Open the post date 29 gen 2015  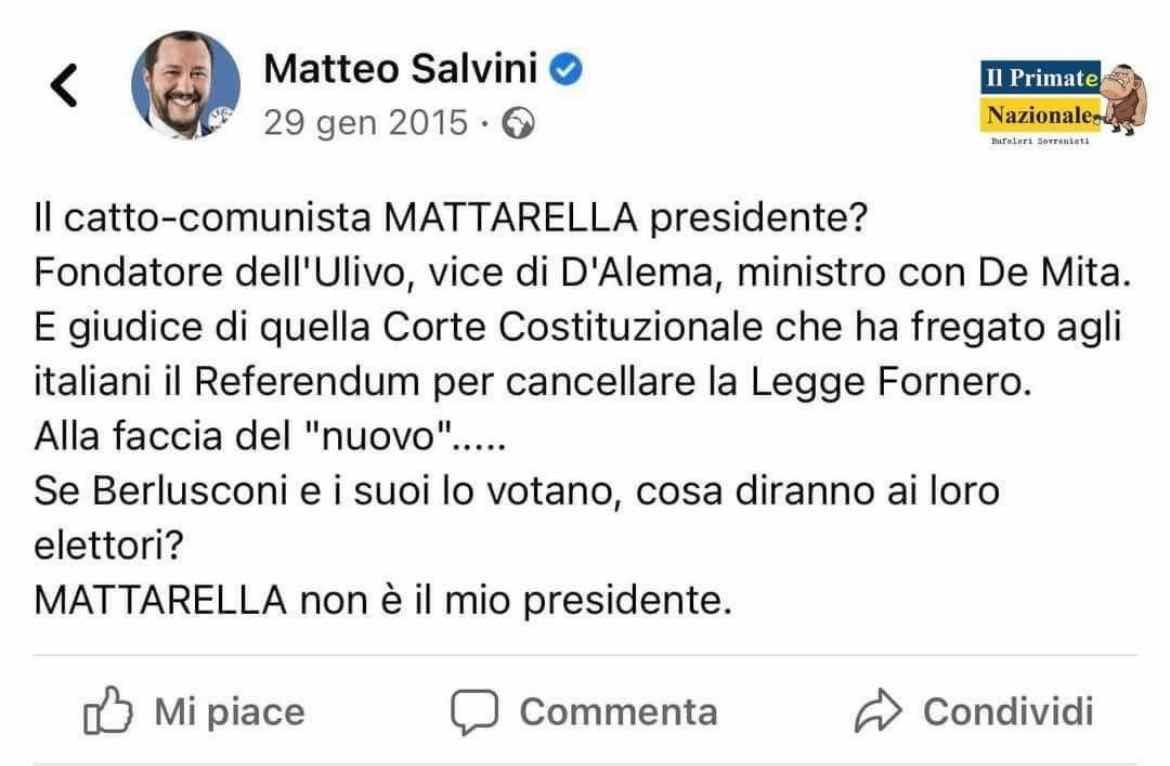tap(366, 123)
